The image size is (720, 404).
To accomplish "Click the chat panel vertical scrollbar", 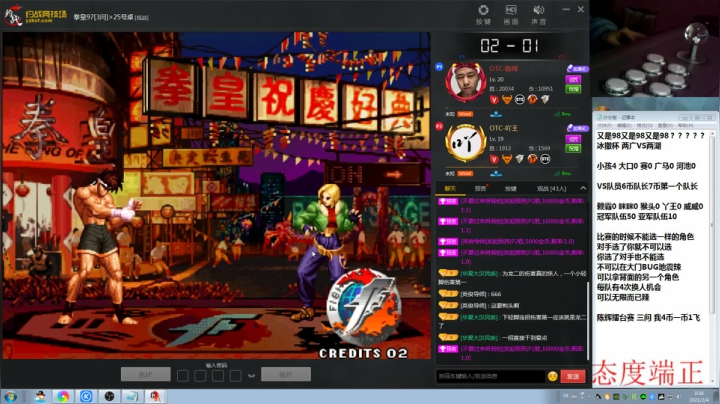I will click(587, 321).
